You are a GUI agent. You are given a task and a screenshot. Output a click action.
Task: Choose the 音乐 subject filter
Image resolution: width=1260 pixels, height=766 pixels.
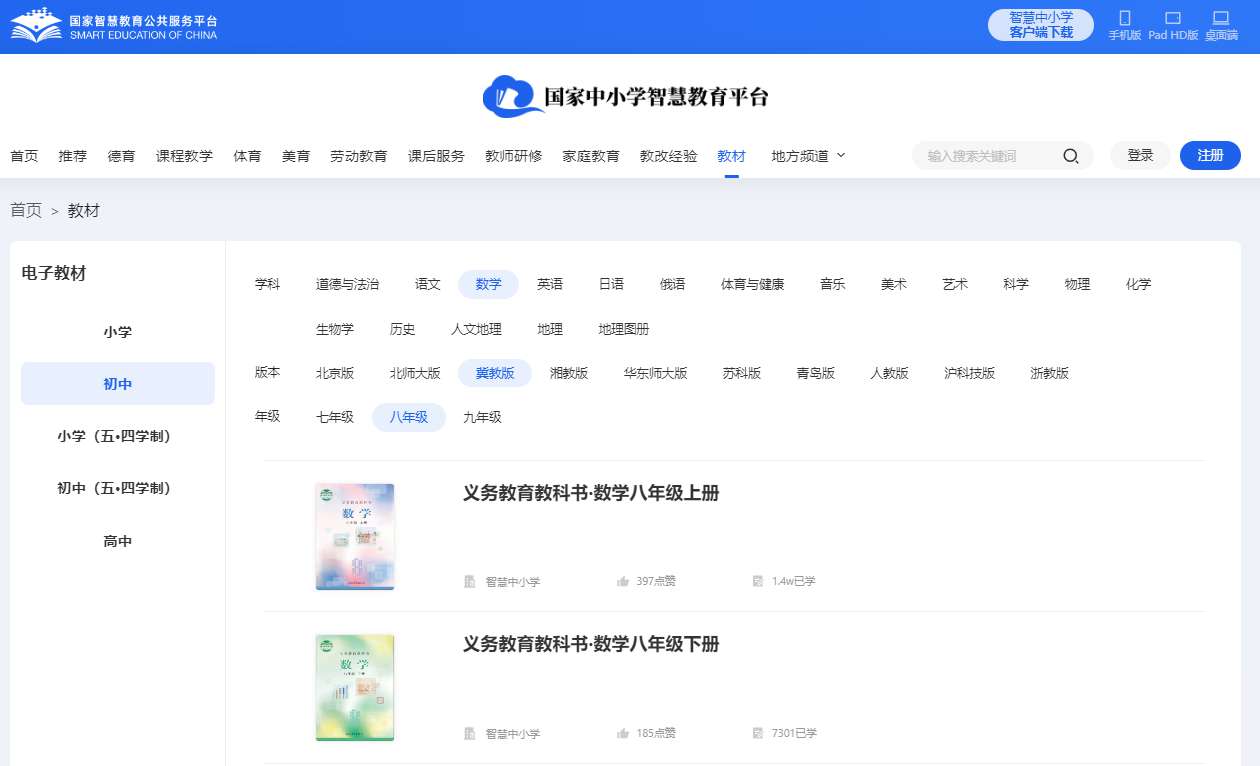[832, 284]
